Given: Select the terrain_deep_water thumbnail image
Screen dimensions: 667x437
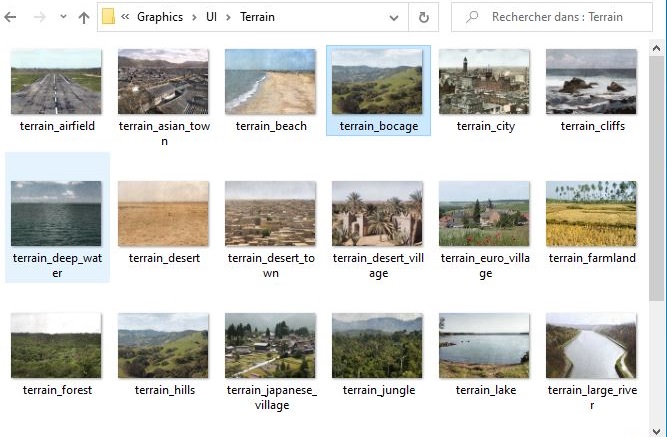Looking at the screenshot, I should [56, 214].
